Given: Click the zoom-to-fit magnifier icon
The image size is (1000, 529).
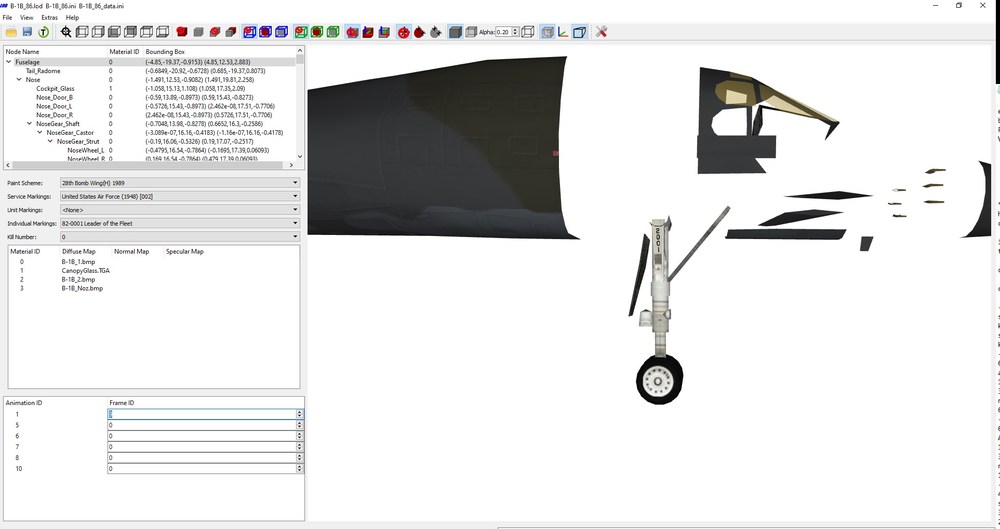Looking at the screenshot, I should coord(66,32).
